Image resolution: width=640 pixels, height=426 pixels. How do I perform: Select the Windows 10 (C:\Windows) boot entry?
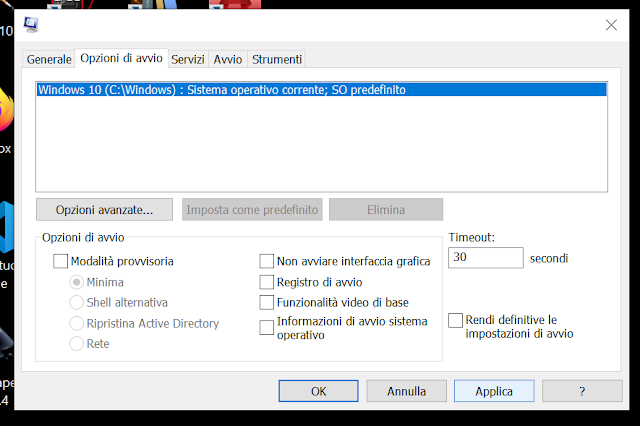(x=322, y=90)
